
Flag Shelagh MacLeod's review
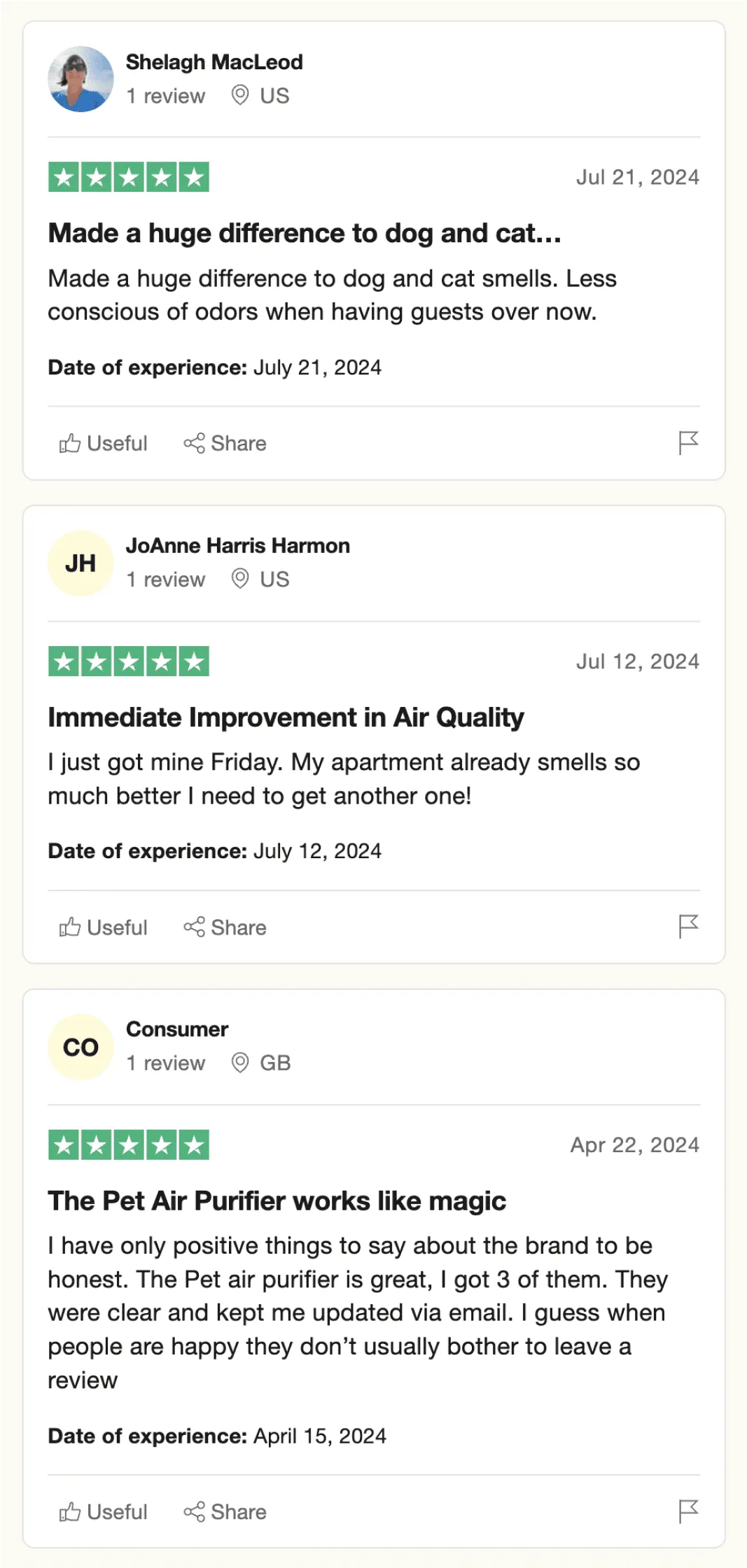[x=688, y=442]
